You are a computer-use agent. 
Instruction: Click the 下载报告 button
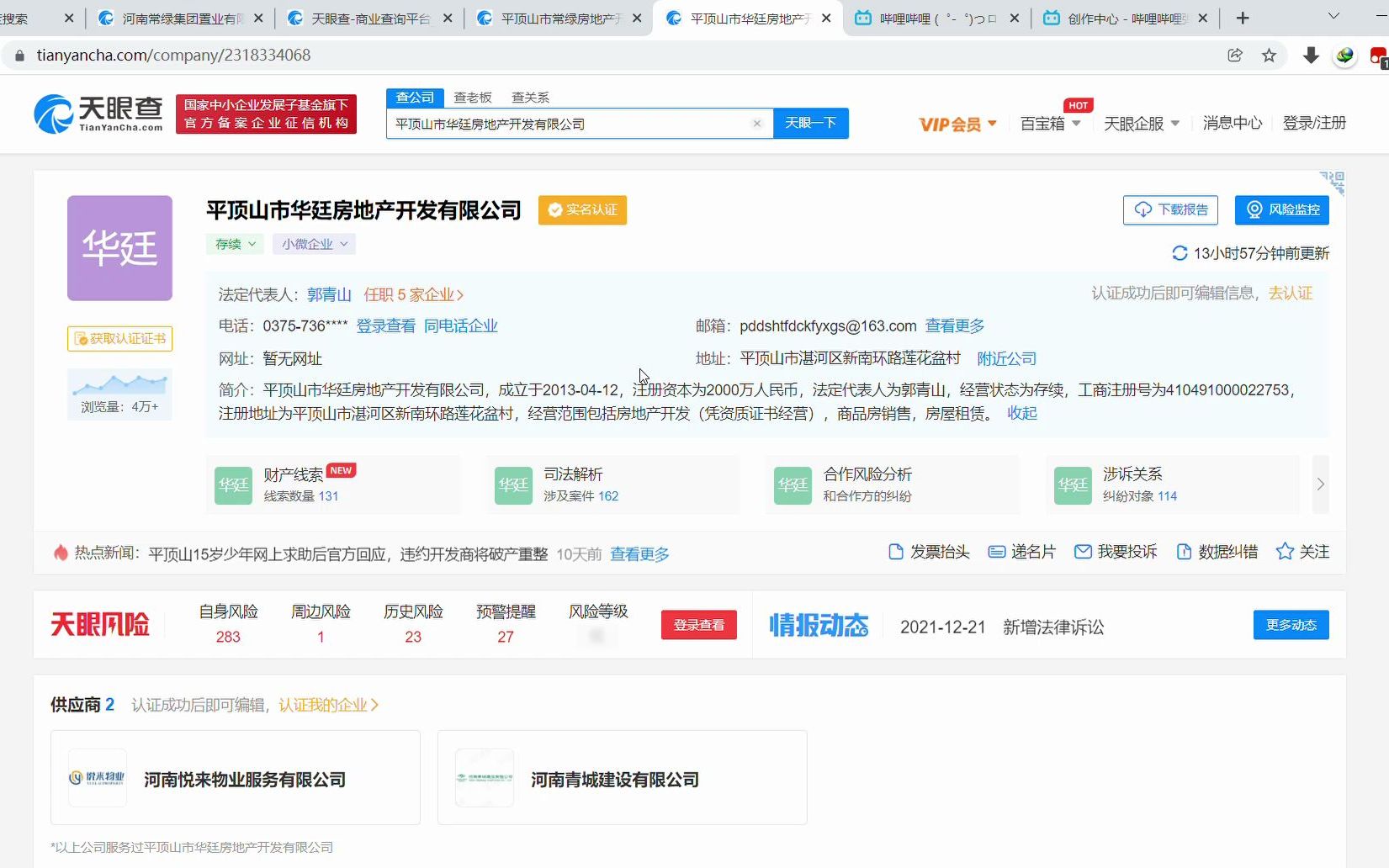tap(1170, 209)
